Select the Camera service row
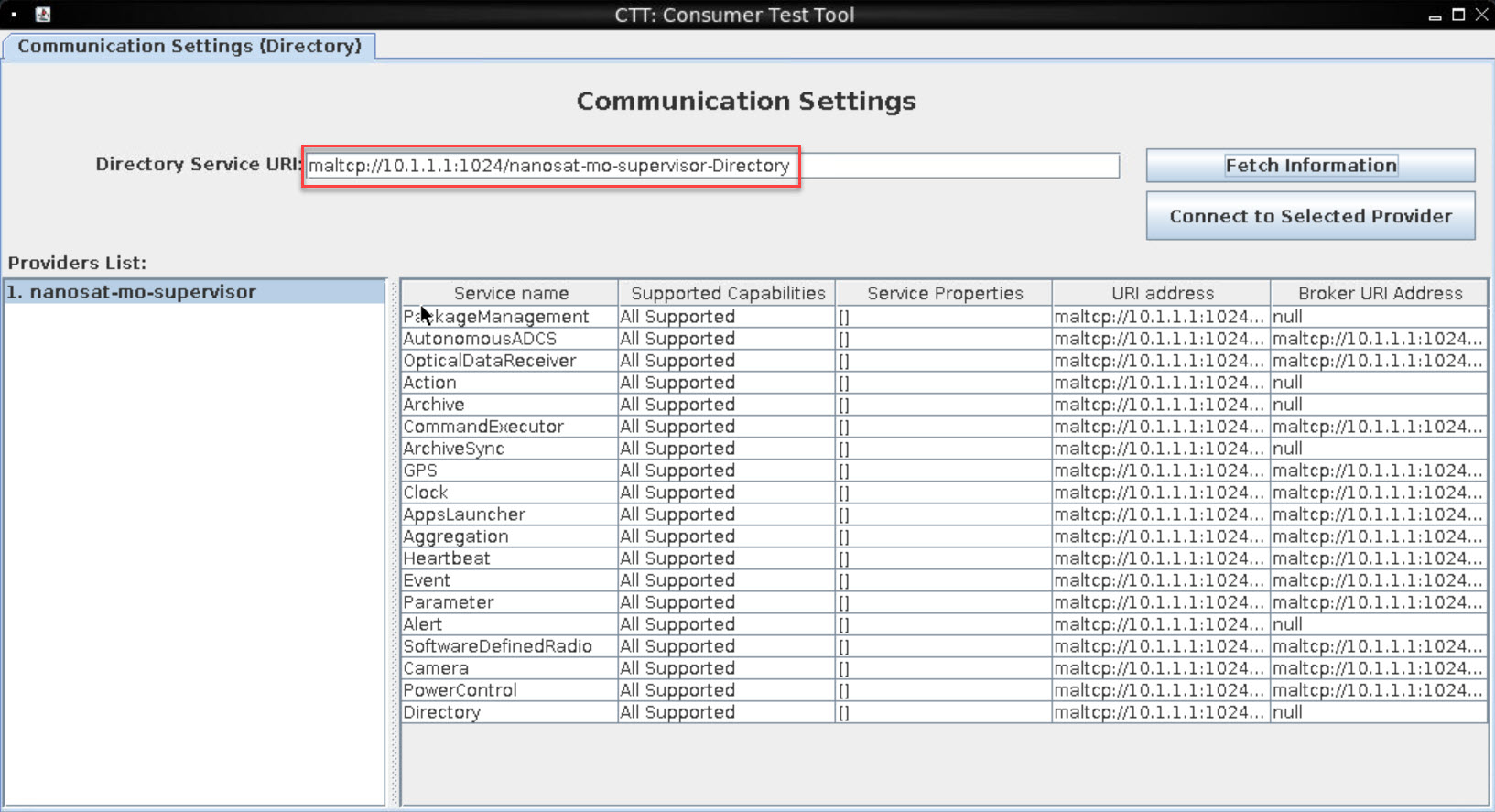The width and height of the screenshot is (1495, 812). click(944, 668)
